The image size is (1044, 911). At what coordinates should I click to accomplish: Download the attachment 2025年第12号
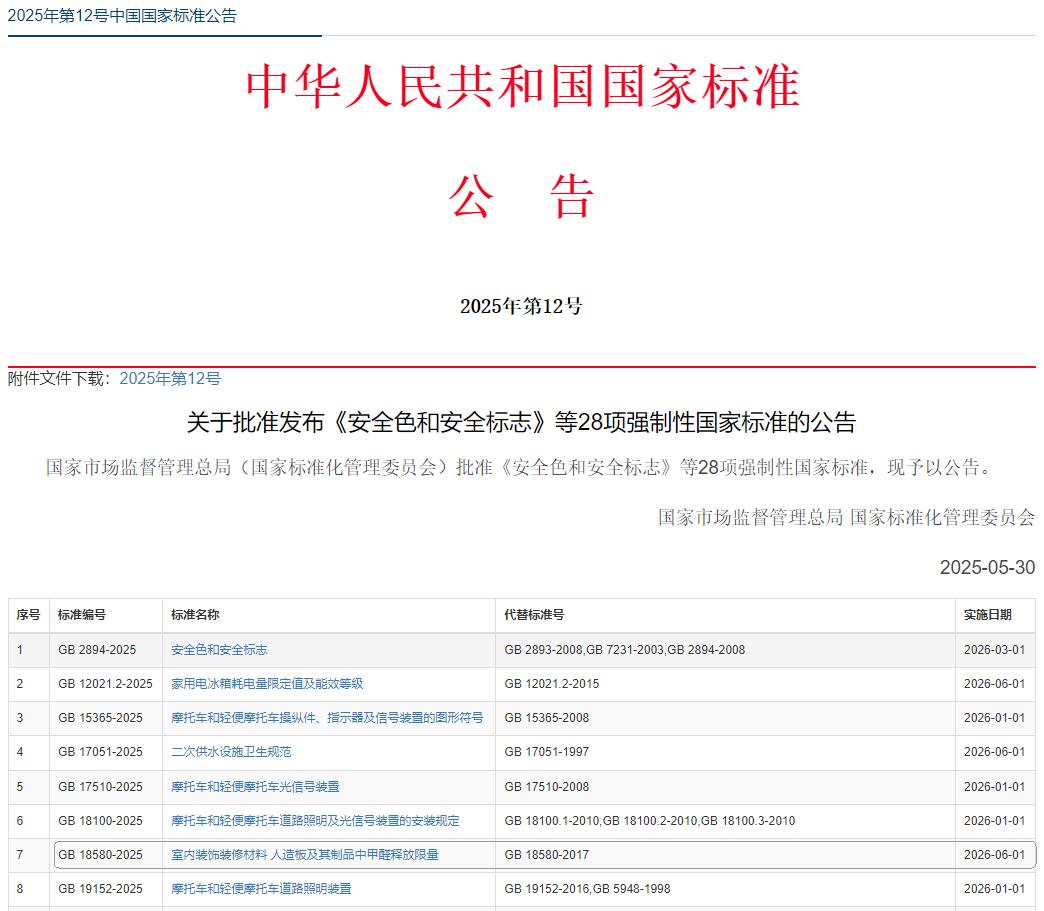click(x=170, y=378)
